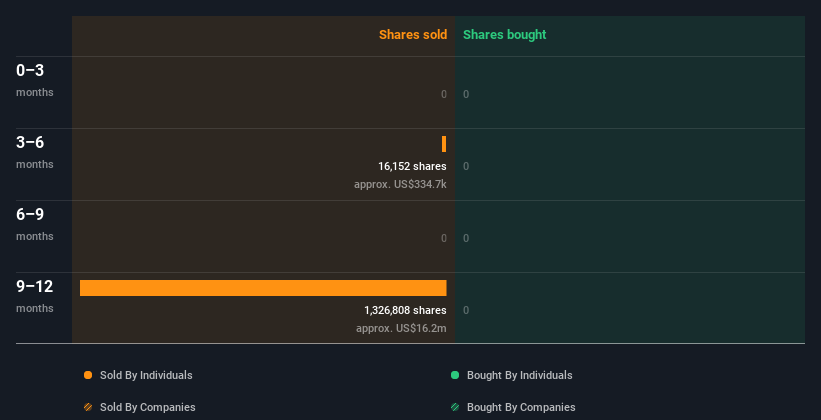Click the approx. US$16.2m amount
The height and width of the screenshot is (420, 821).
tap(401, 328)
